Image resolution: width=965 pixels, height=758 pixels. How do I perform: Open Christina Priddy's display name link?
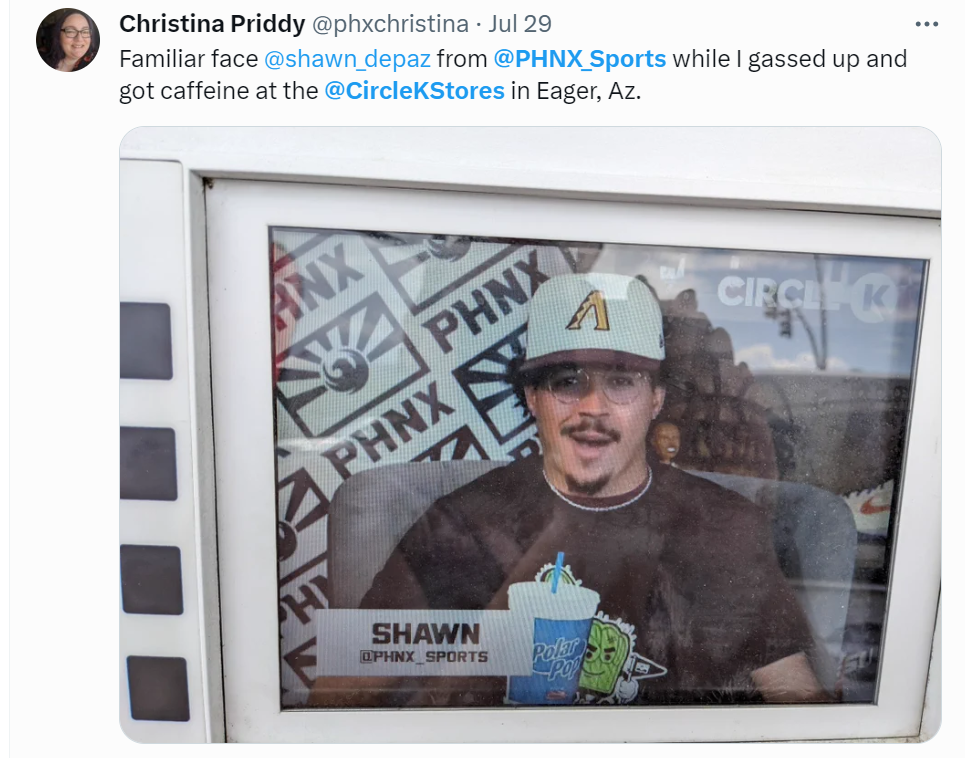[212, 24]
